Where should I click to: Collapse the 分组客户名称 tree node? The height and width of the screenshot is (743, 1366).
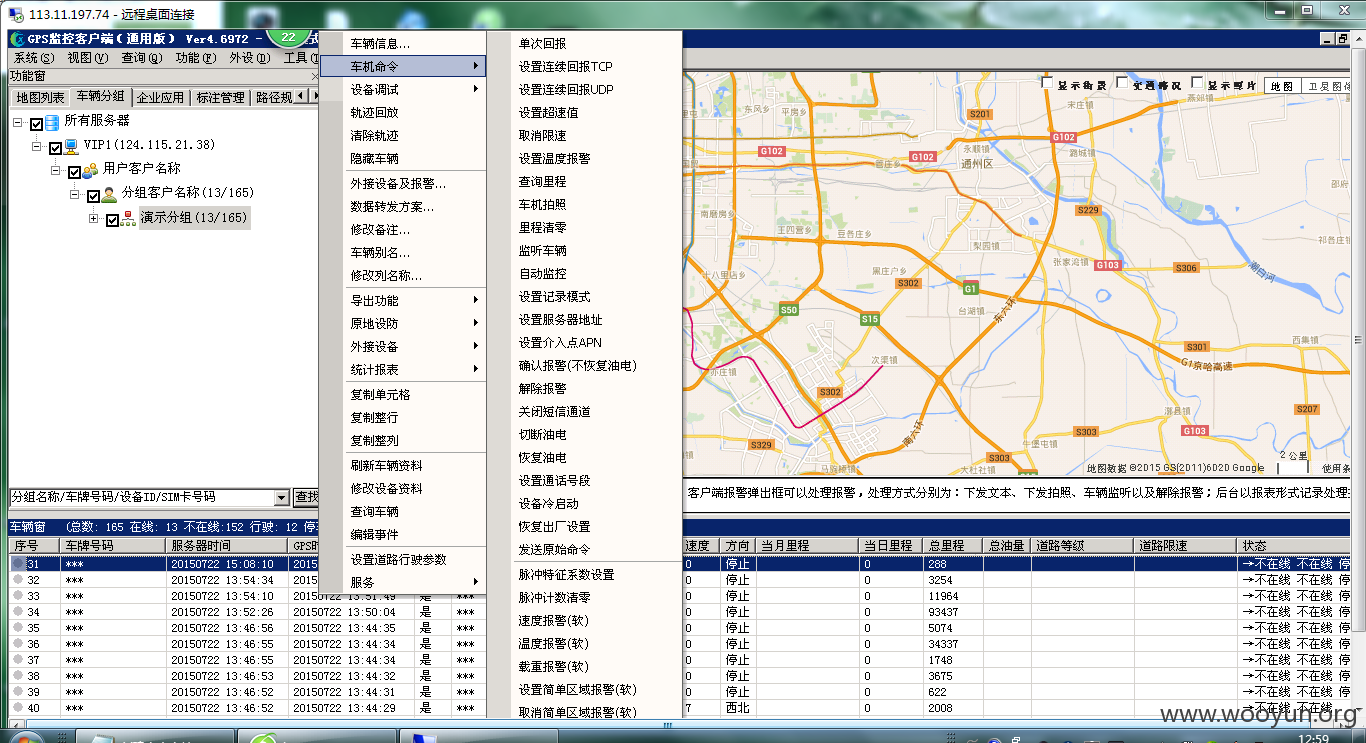coord(75,194)
